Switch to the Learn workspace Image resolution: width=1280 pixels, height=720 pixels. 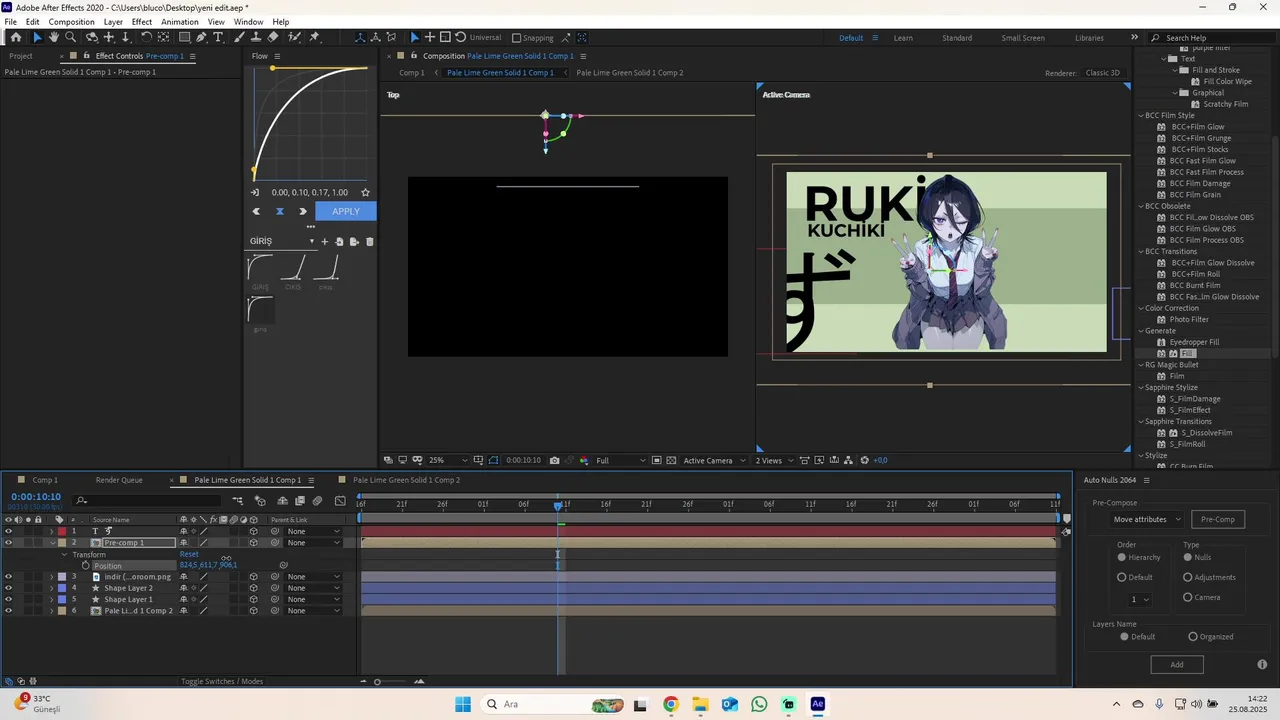[x=903, y=38]
